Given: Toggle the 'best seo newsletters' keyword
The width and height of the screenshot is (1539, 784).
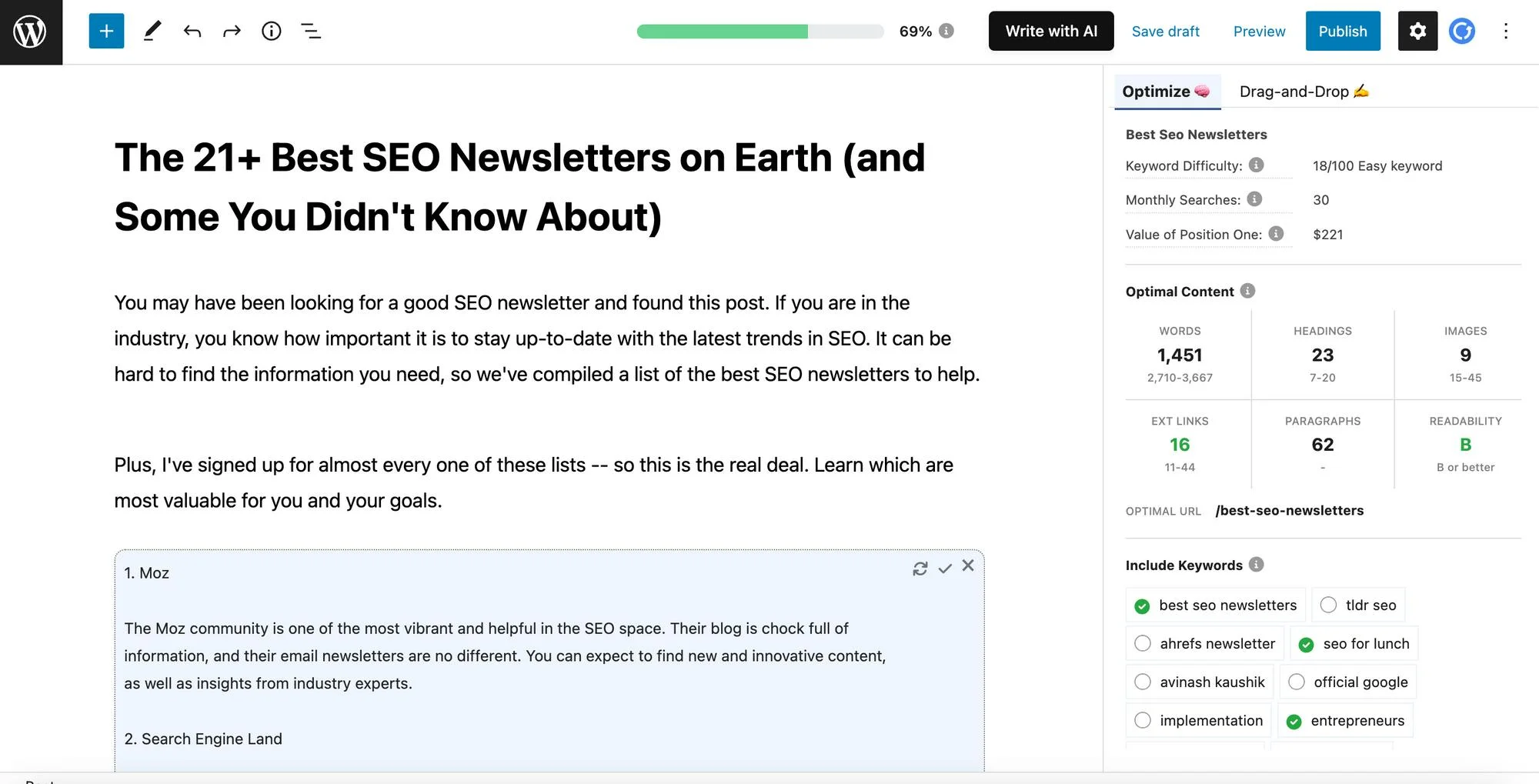Looking at the screenshot, I should coord(1216,606).
